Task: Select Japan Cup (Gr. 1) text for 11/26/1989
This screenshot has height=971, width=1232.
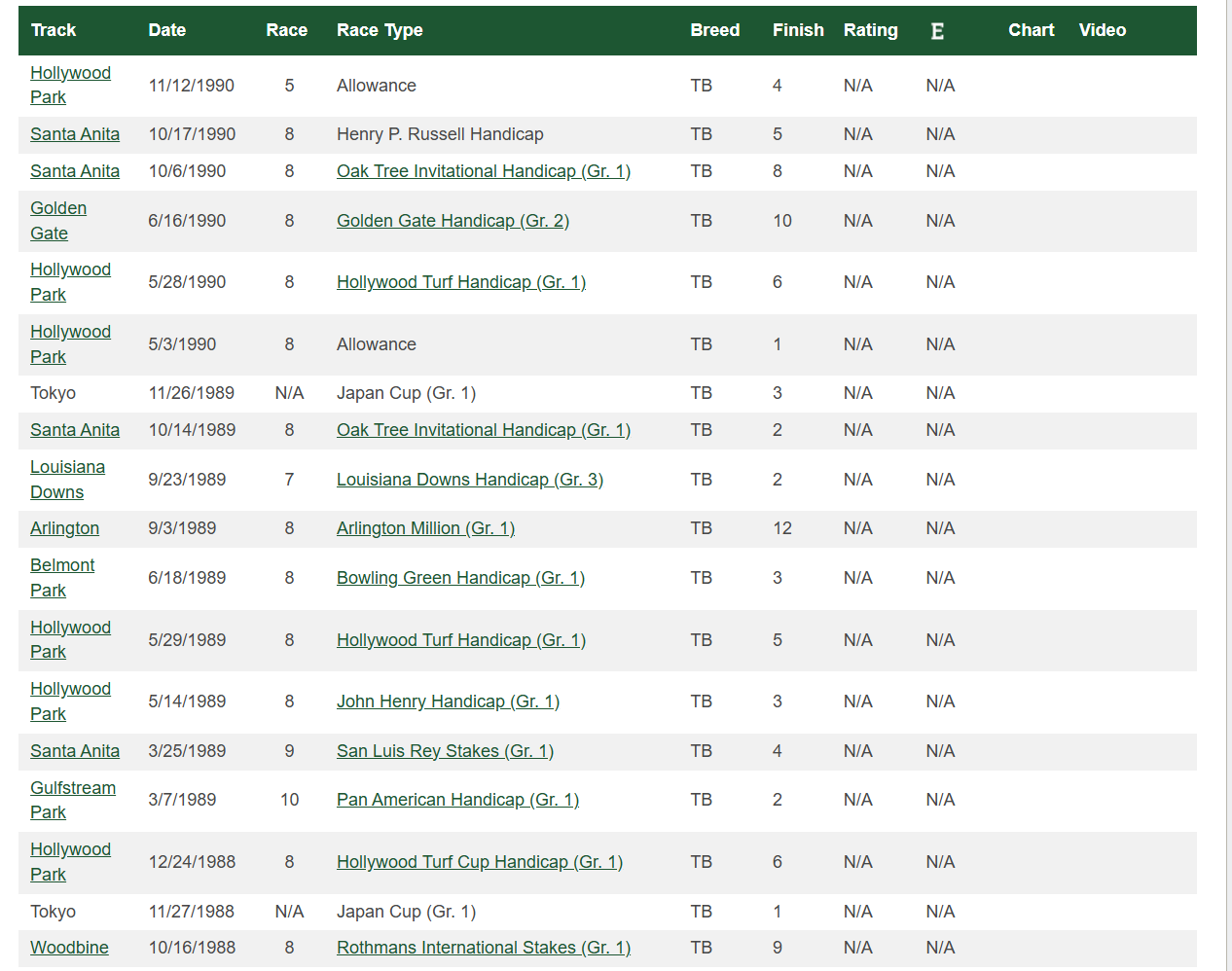Action: click(406, 393)
